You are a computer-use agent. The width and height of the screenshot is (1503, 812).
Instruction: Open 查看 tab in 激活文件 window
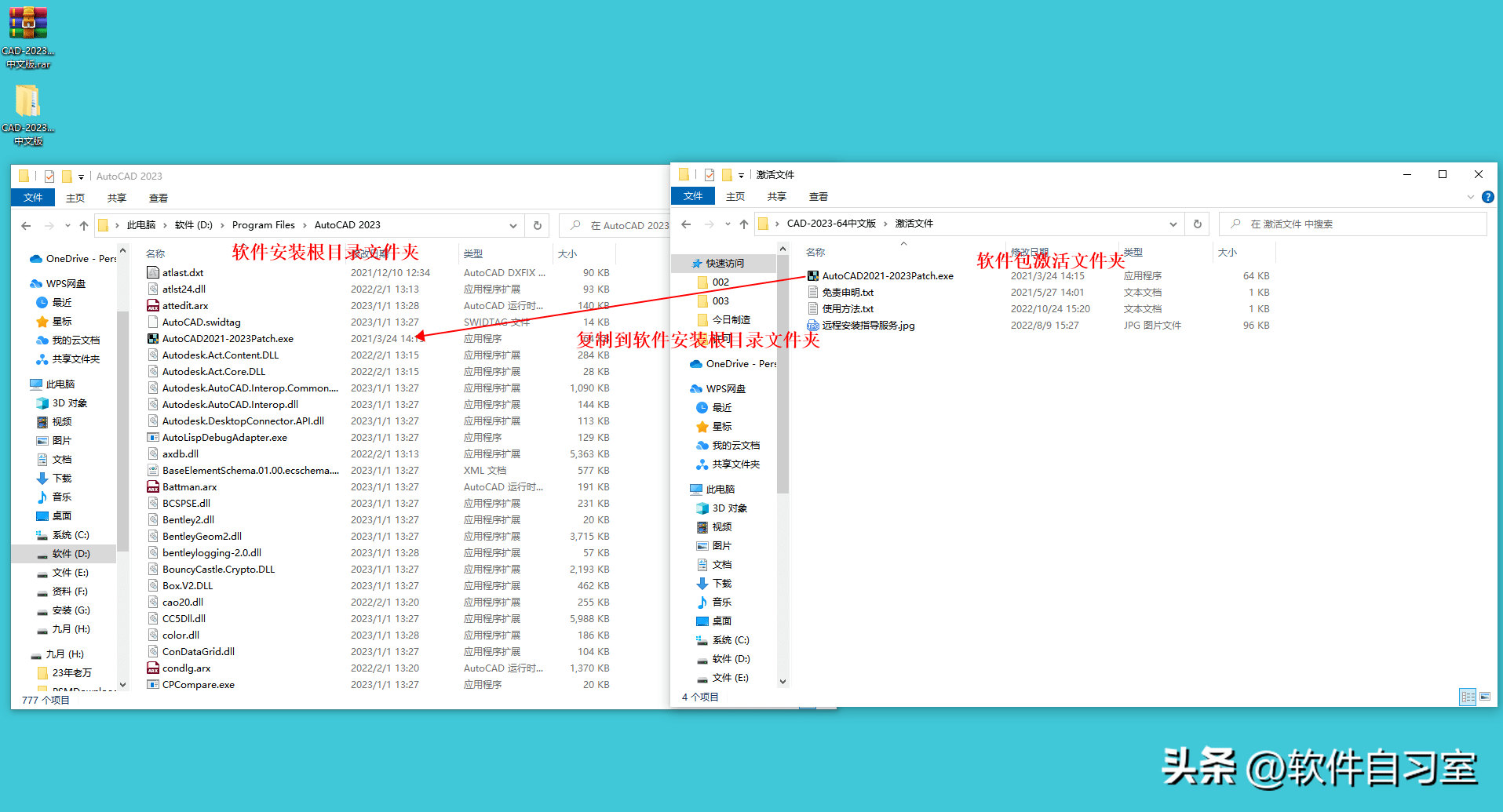[819, 196]
